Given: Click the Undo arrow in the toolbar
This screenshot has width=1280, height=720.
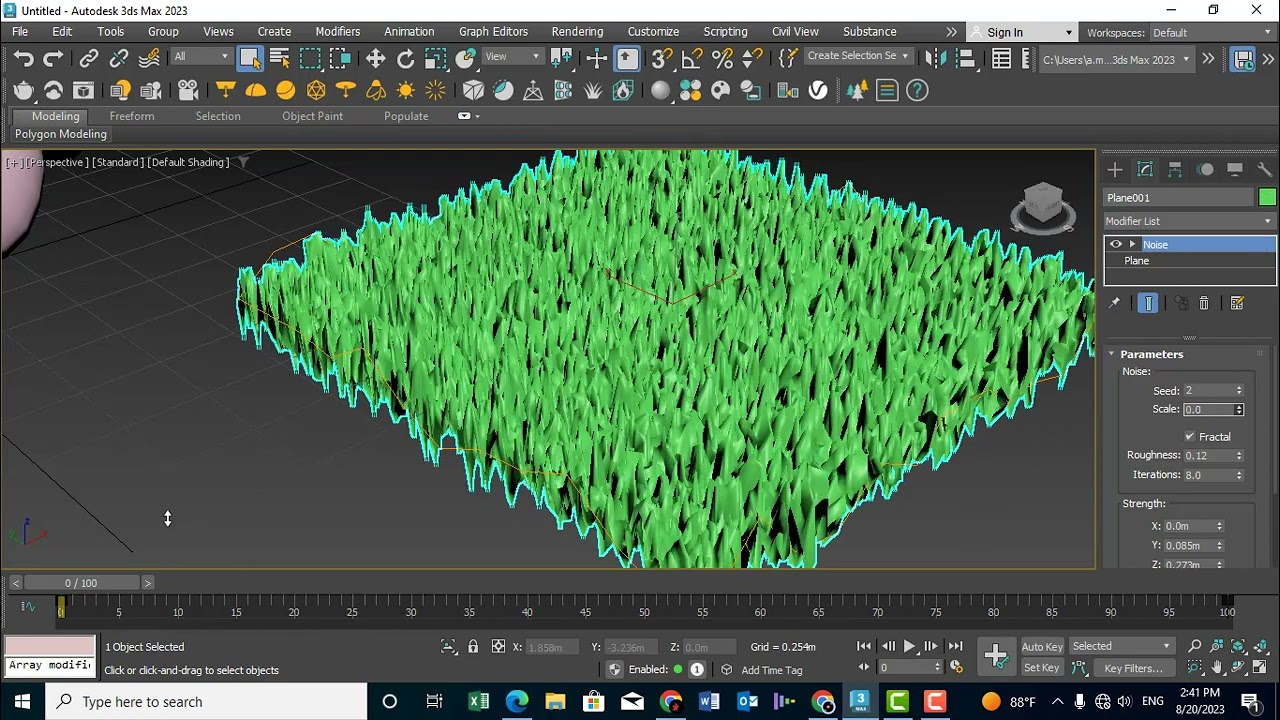Looking at the screenshot, I should click(24, 59).
